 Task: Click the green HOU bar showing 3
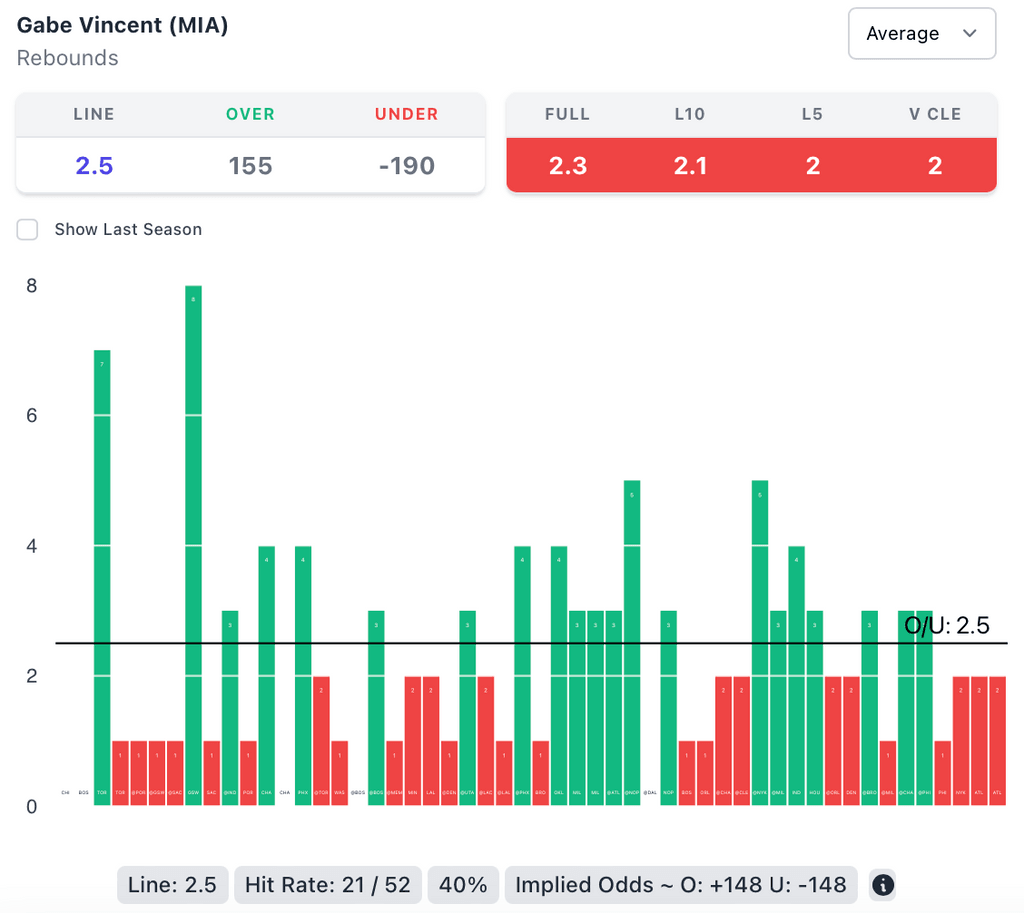[x=814, y=708]
